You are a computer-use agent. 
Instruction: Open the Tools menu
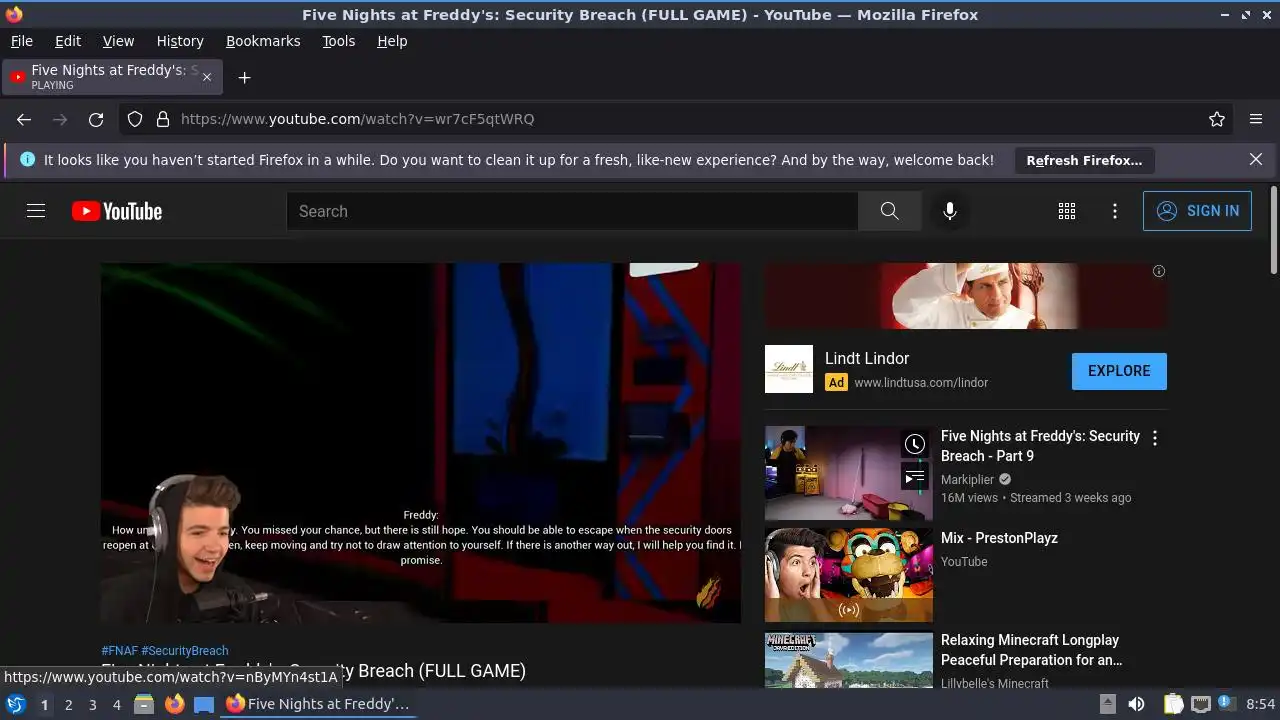click(338, 41)
